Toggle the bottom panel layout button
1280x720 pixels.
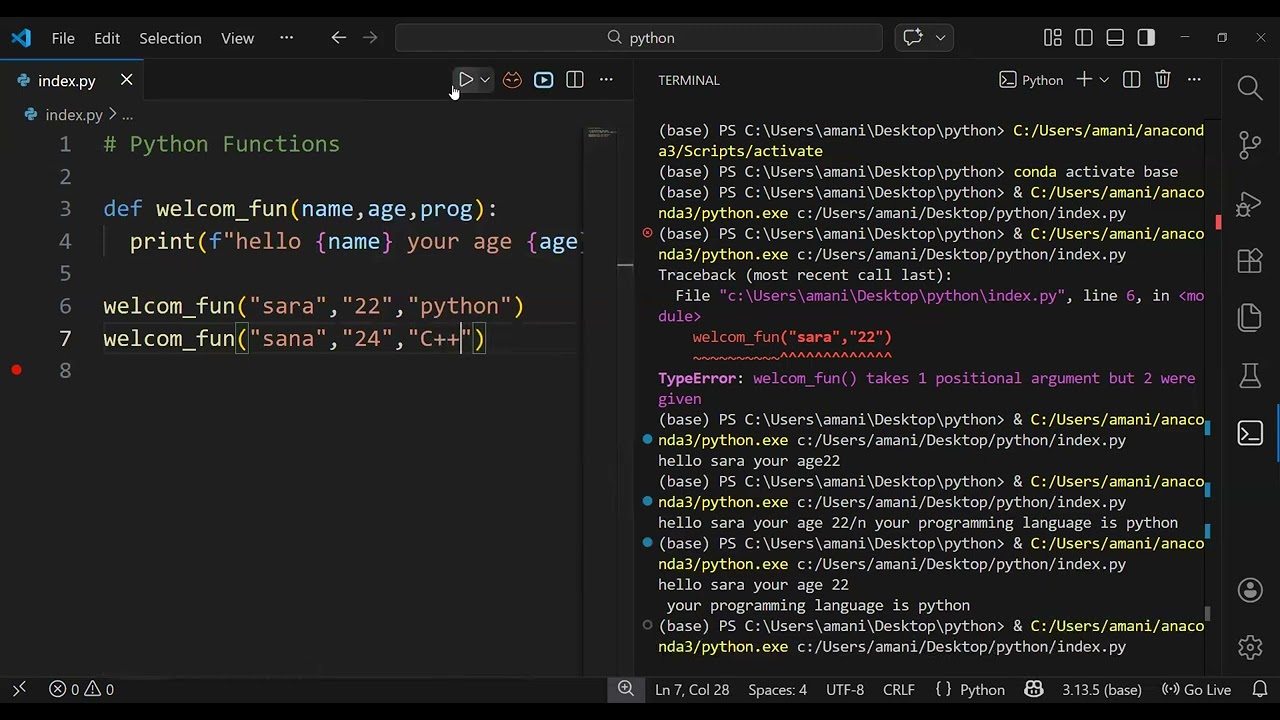coord(1115,38)
